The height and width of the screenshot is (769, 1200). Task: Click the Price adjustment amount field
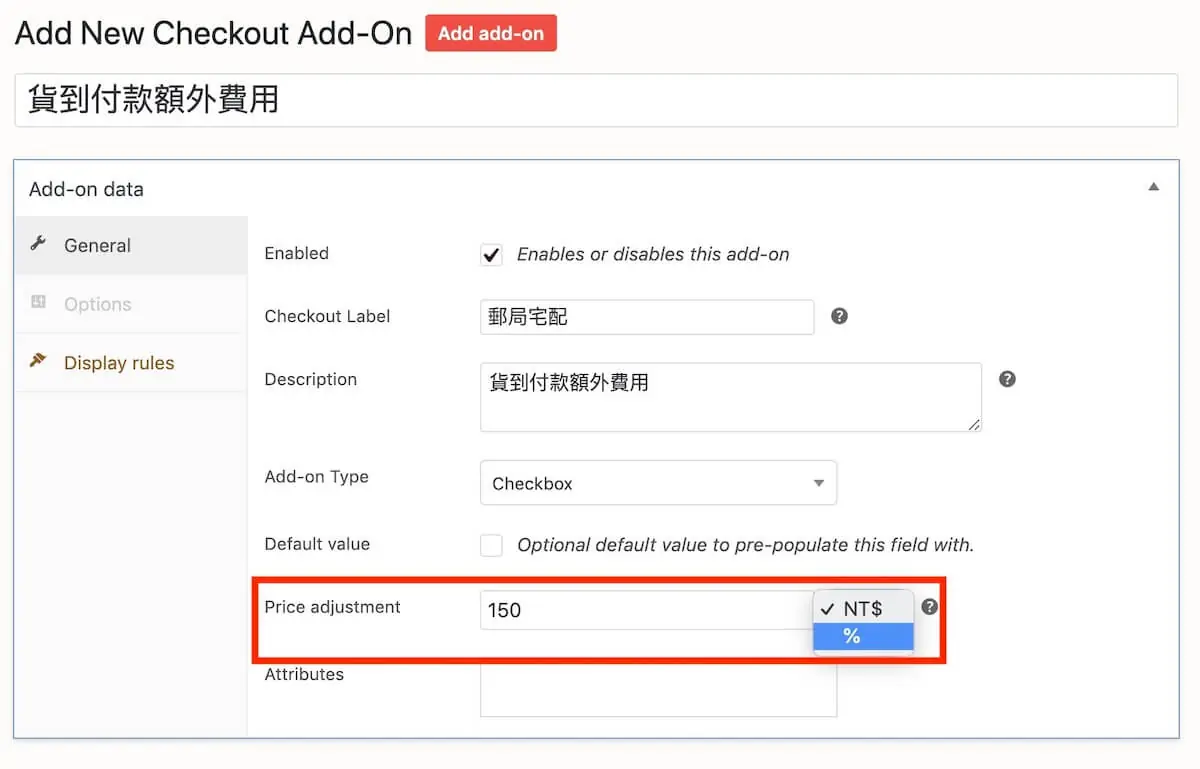pos(646,610)
